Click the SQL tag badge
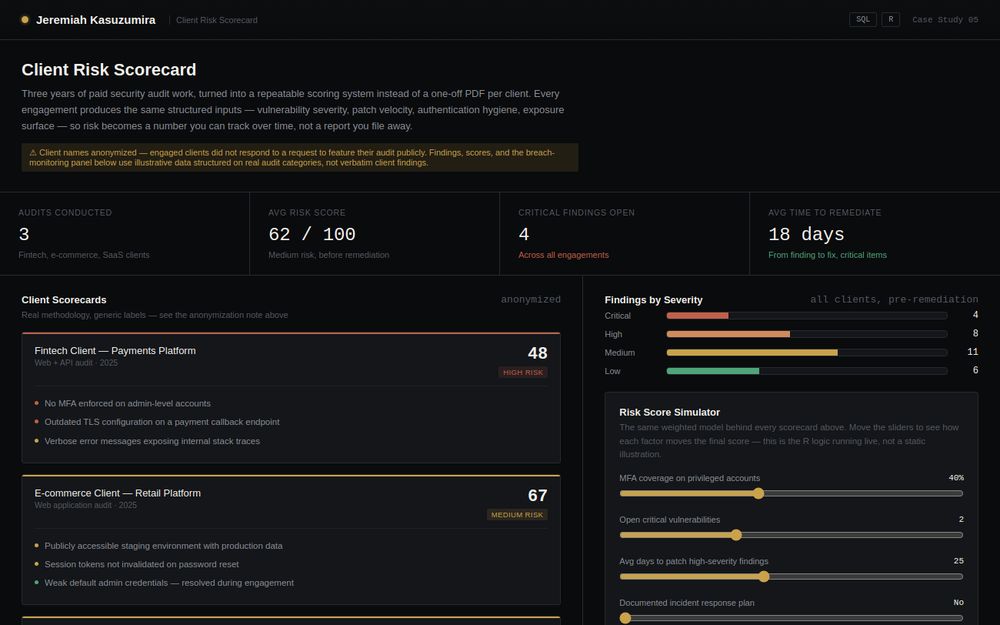Viewport: 1000px width, 625px height. (x=863, y=20)
